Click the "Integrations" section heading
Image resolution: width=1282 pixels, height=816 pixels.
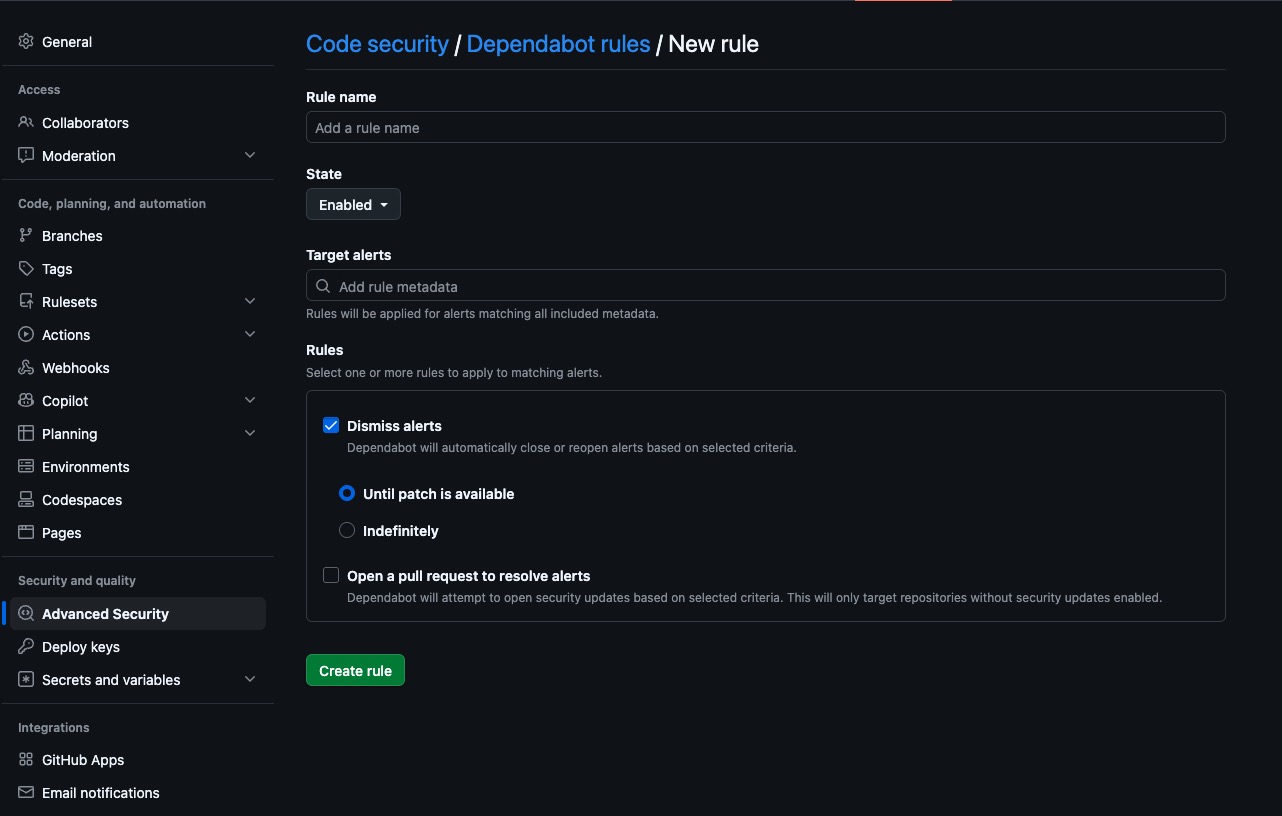pyautogui.click(x=53, y=728)
